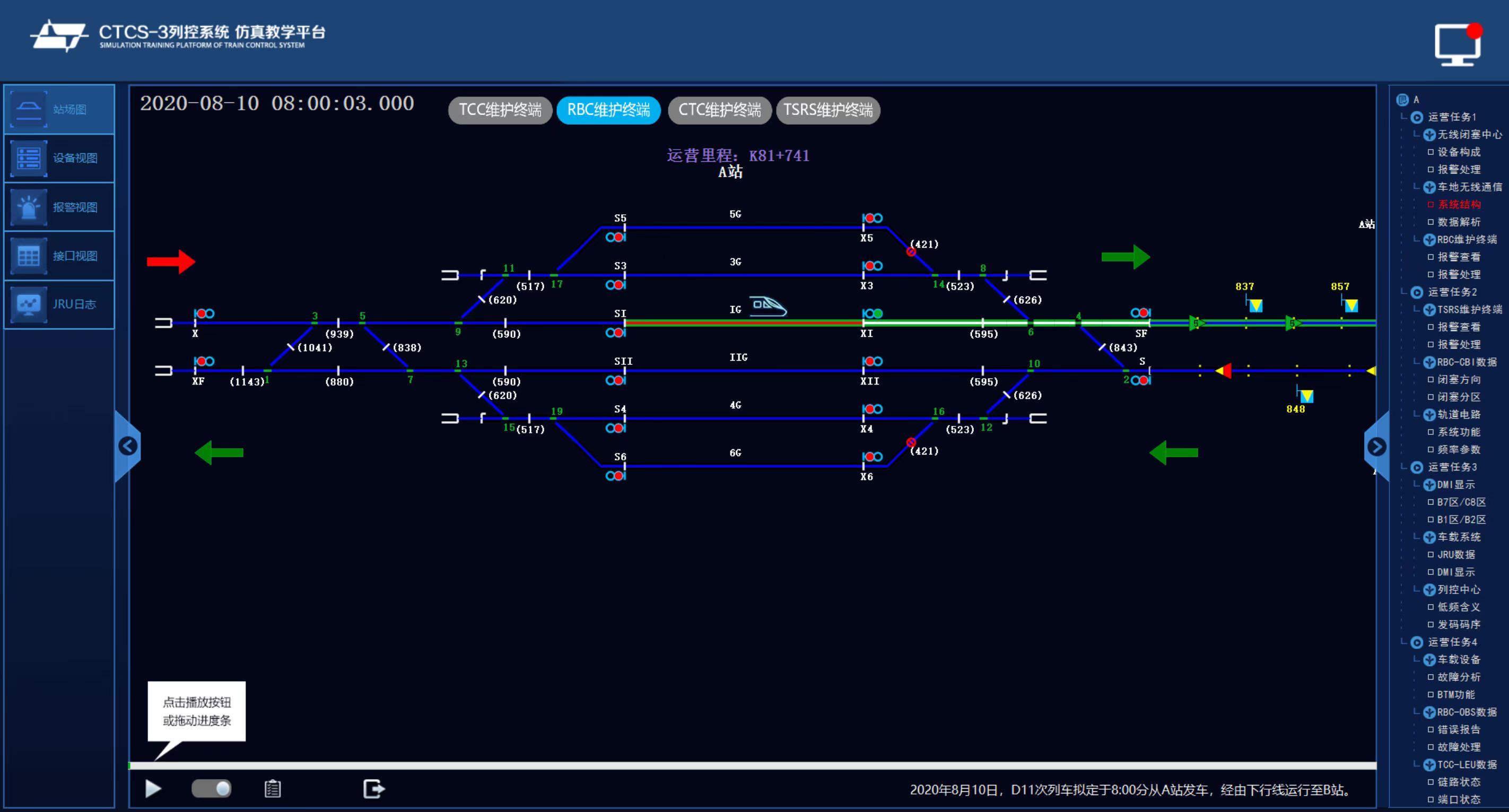This screenshot has width=1509, height=812.
Task: Click the CTC维护终端 button
Action: pos(719,110)
